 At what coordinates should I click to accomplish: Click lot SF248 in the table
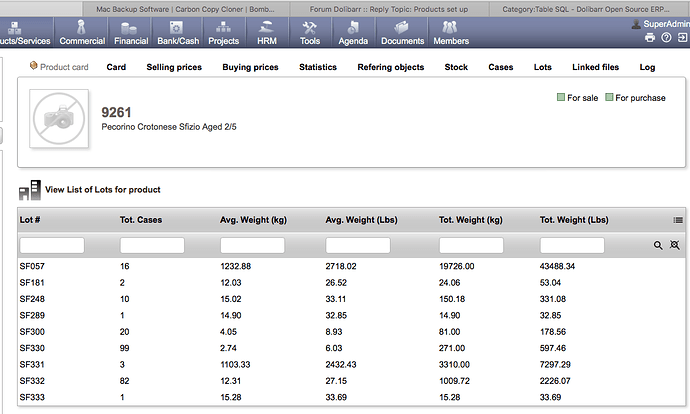pyautogui.click(x=32, y=299)
